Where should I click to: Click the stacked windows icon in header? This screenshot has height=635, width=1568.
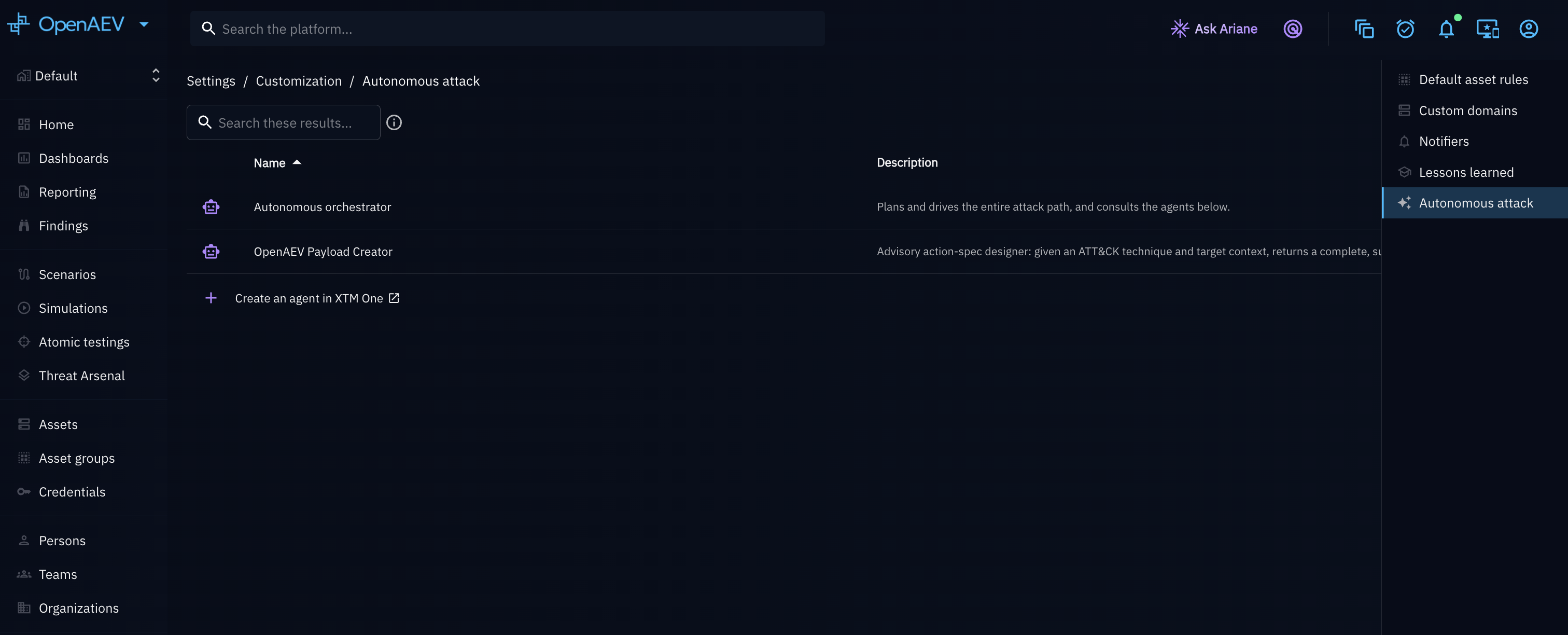[x=1364, y=29]
